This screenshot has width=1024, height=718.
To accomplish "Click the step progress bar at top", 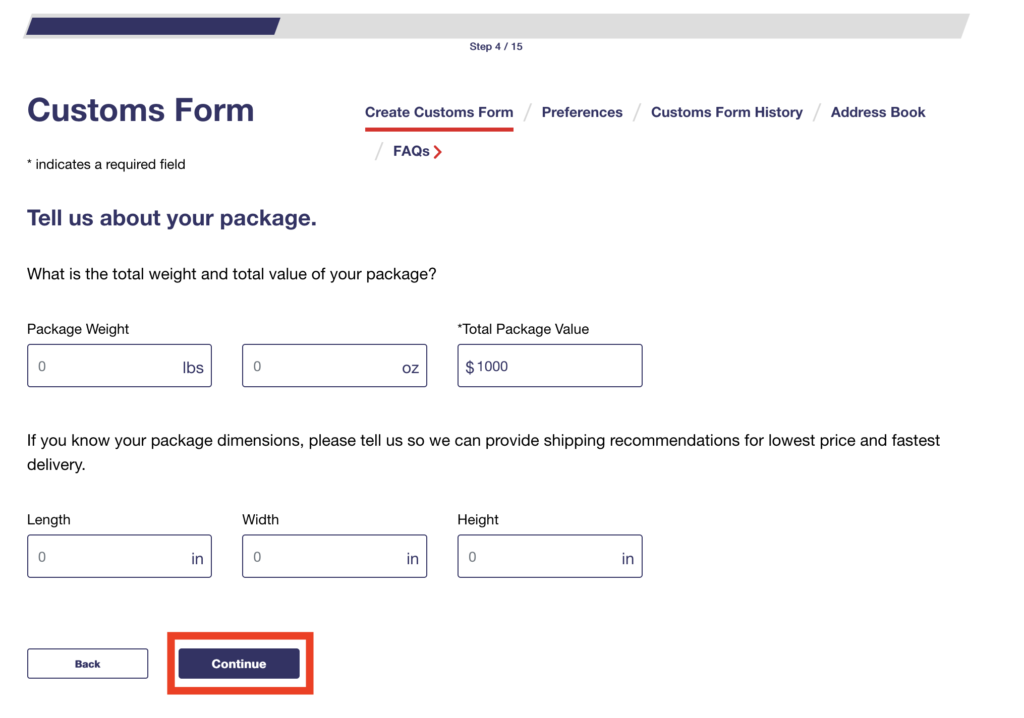I will click(x=497, y=26).
